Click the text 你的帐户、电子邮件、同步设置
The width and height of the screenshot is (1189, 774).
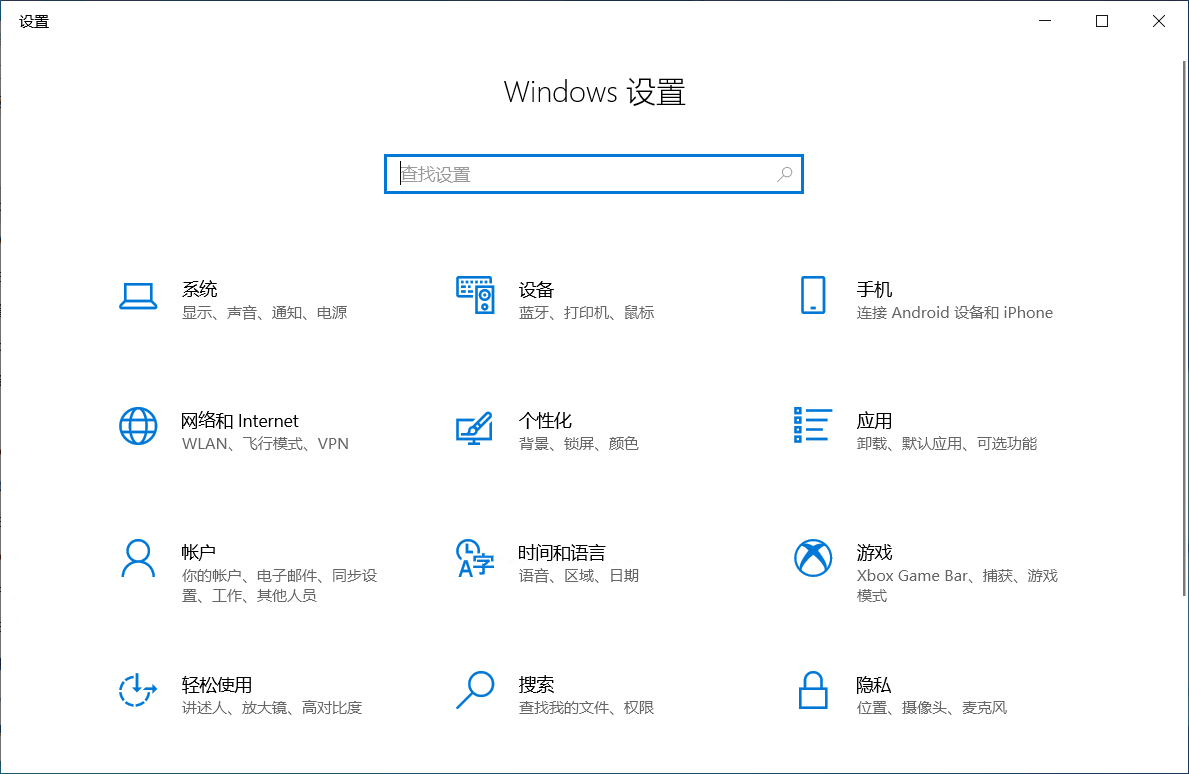(279, 585)
